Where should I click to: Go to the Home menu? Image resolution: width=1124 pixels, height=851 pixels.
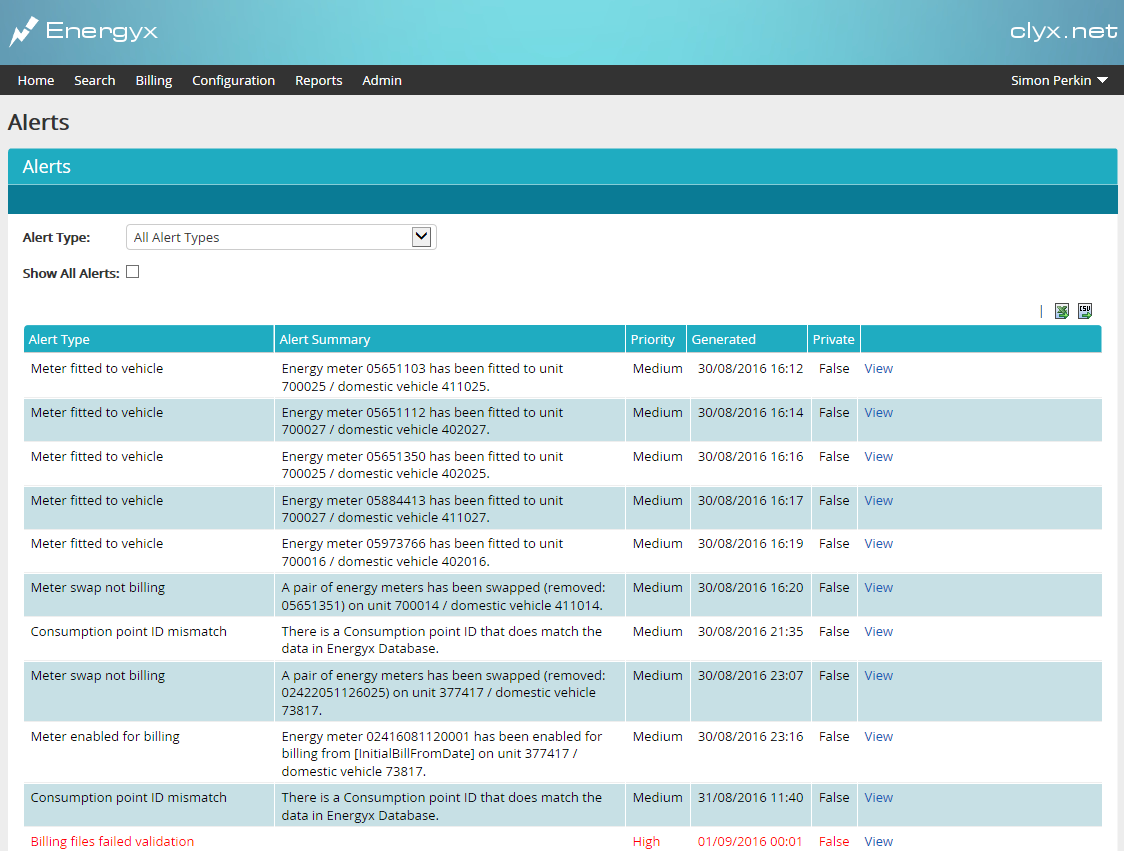[36, 80]
